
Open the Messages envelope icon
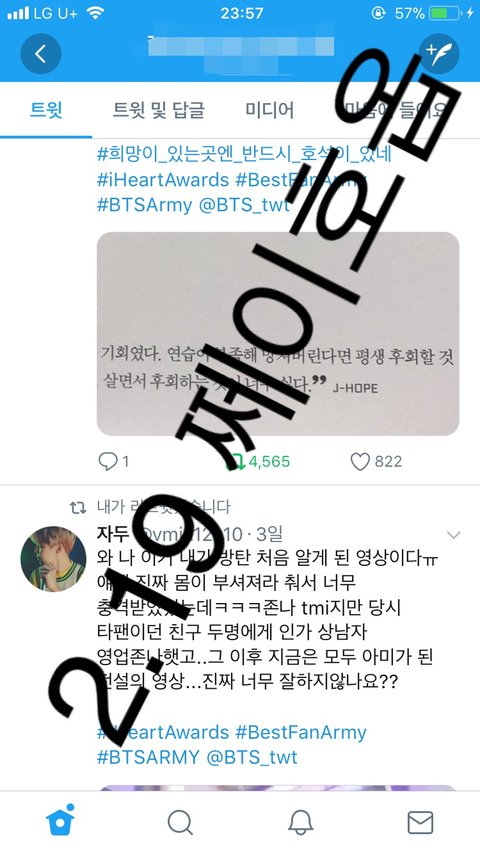coord(421,822)
